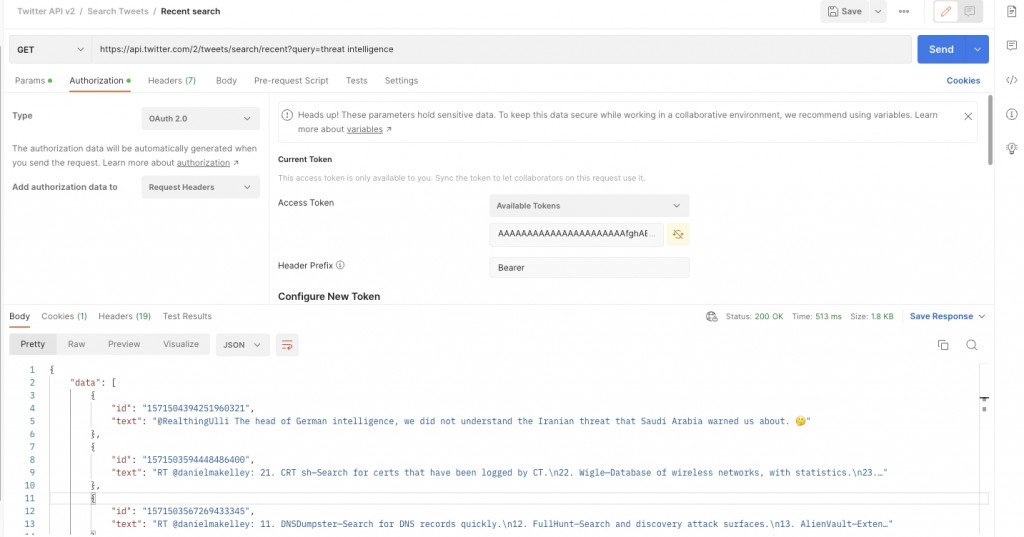Viewport: 1024px width, 537px height.
Task: Open the lightbulb related requests icon
Action: (x=1012, y=148)
